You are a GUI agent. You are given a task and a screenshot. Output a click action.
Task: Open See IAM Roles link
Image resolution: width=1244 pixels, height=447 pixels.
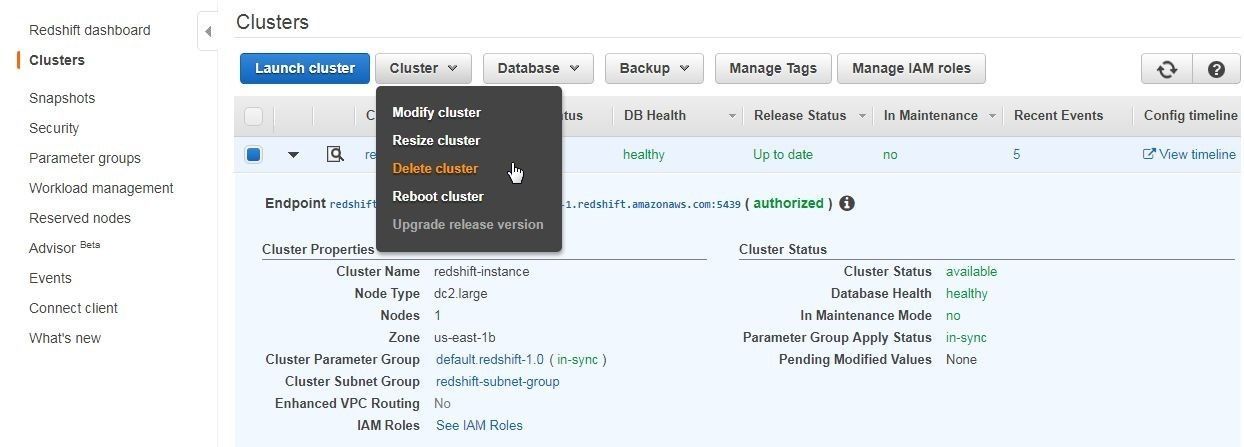(x=479, y=425)
